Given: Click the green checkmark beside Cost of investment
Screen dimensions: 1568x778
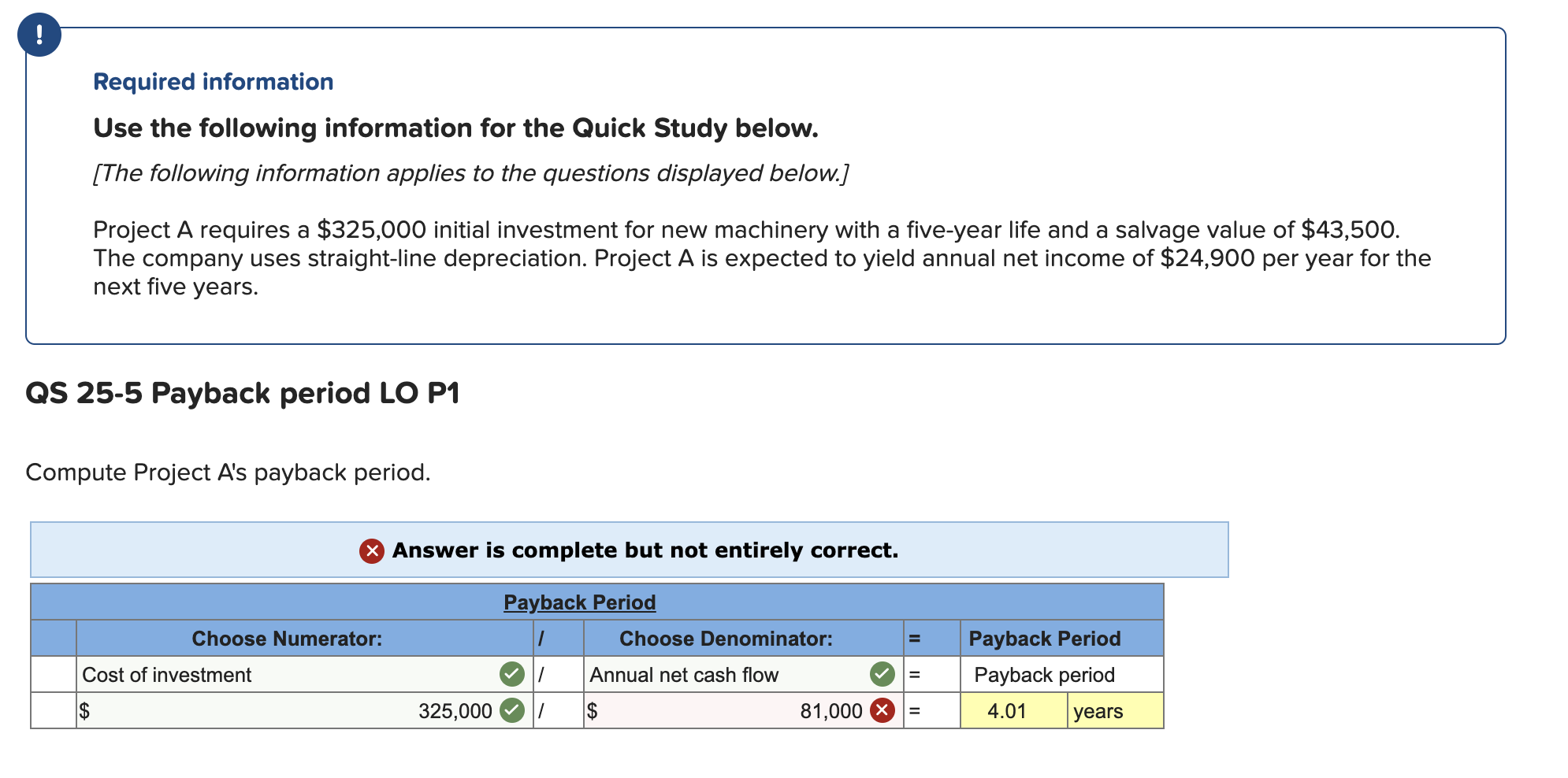Looking at the screenshot, I should [513, 674].
